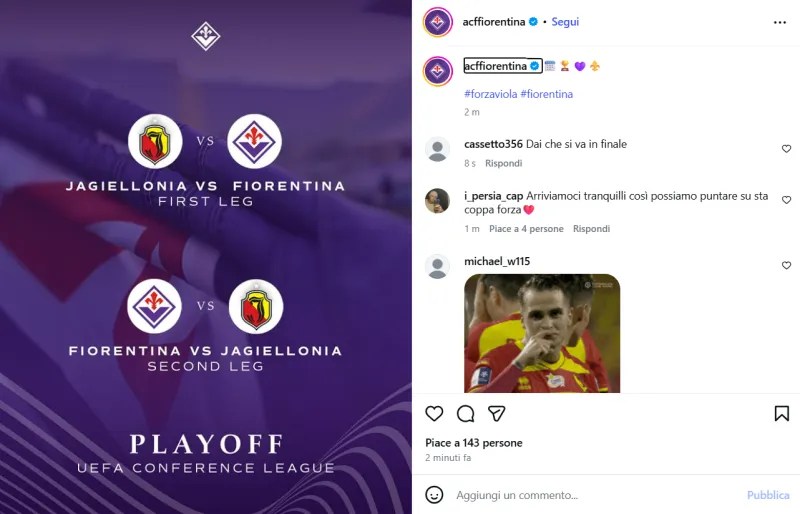
Task: View who liked: Piace a 4 persone
Action: click(526, 229)
